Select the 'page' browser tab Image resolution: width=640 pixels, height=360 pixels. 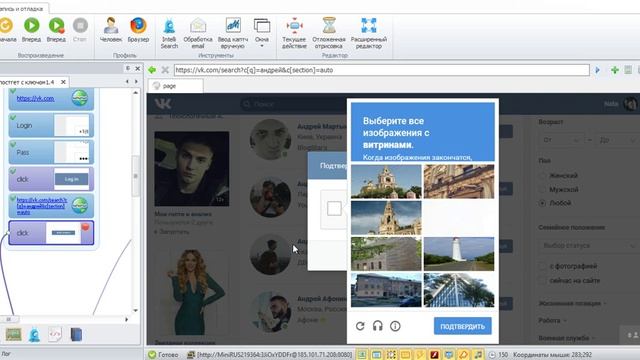176,86
